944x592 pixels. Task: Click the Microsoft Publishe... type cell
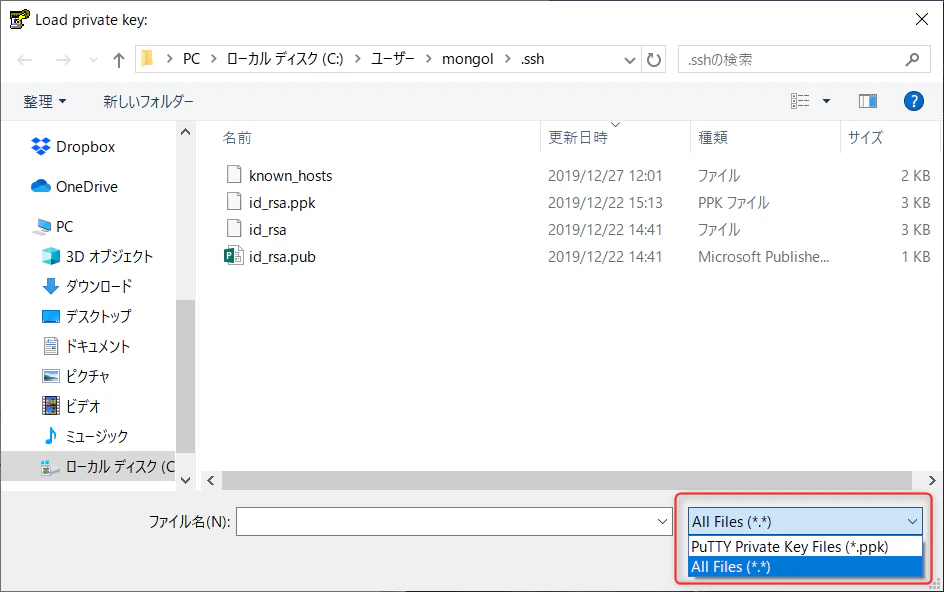point(763,257)
